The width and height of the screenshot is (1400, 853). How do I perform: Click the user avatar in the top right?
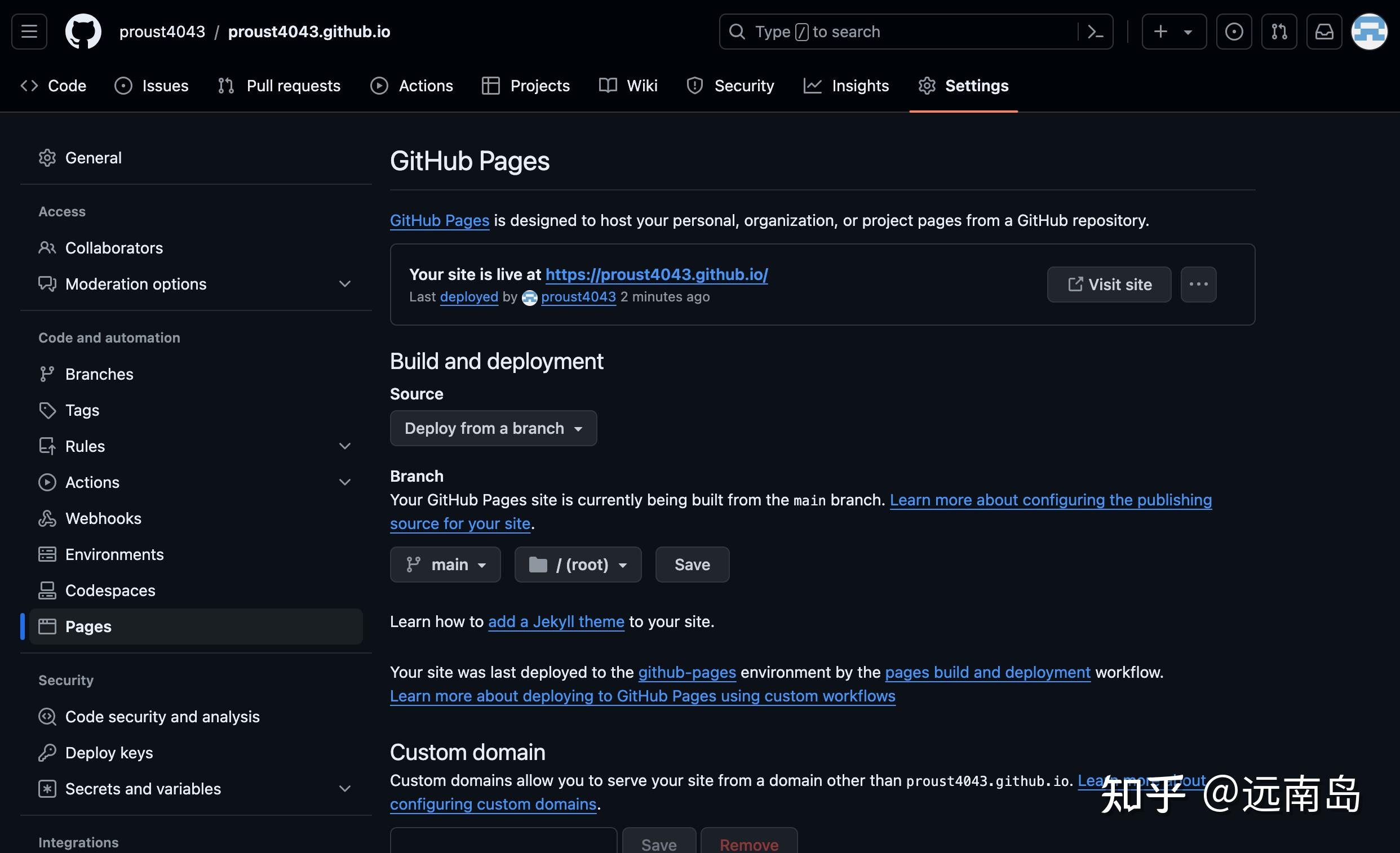pos(1371,31)
